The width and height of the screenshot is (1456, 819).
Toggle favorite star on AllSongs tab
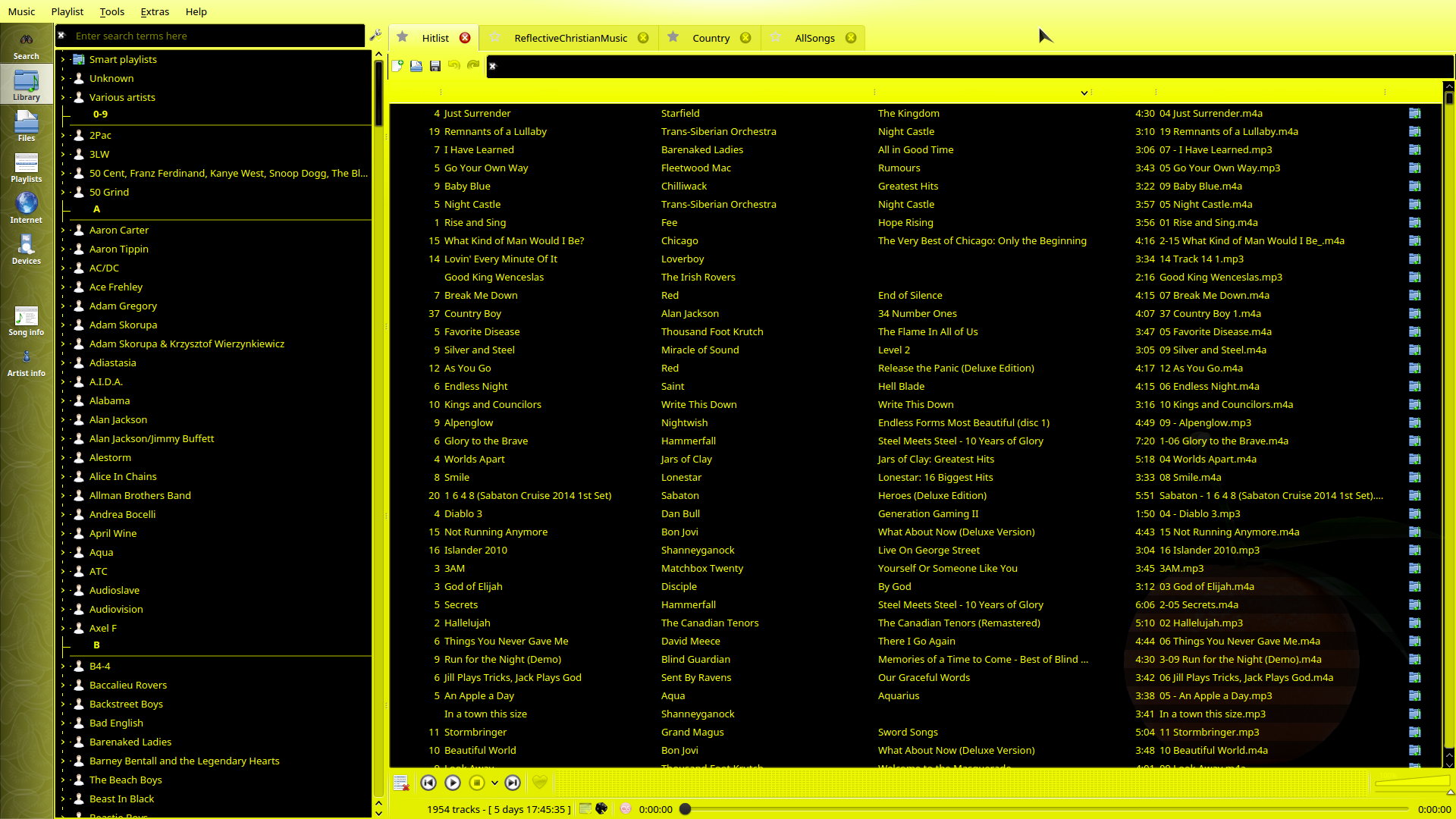775,37
